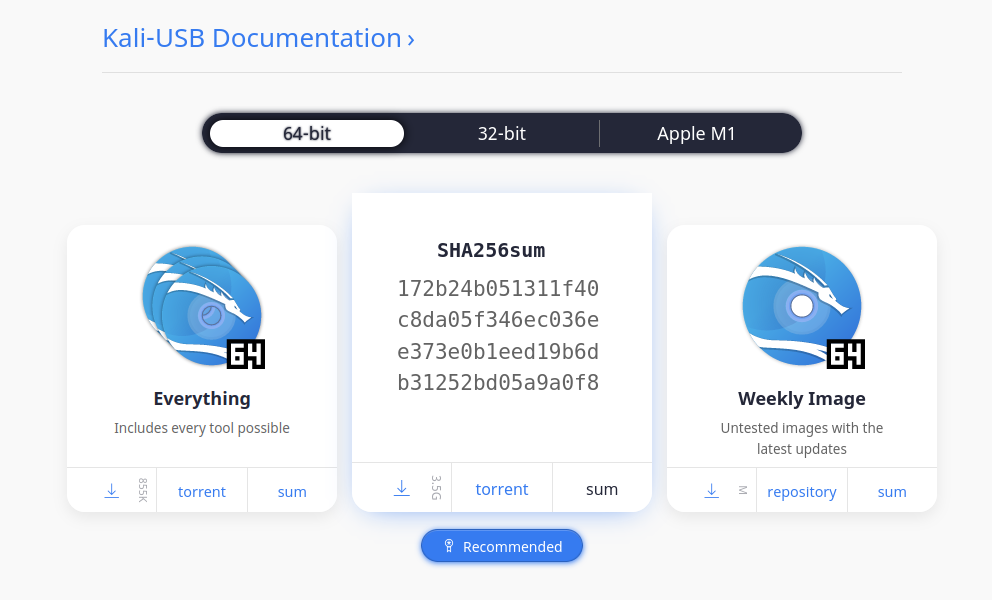Click 'Untested images with the latest updates' text
The width and height of the screenshot is (992, 600).
click(x=802, y=439)
